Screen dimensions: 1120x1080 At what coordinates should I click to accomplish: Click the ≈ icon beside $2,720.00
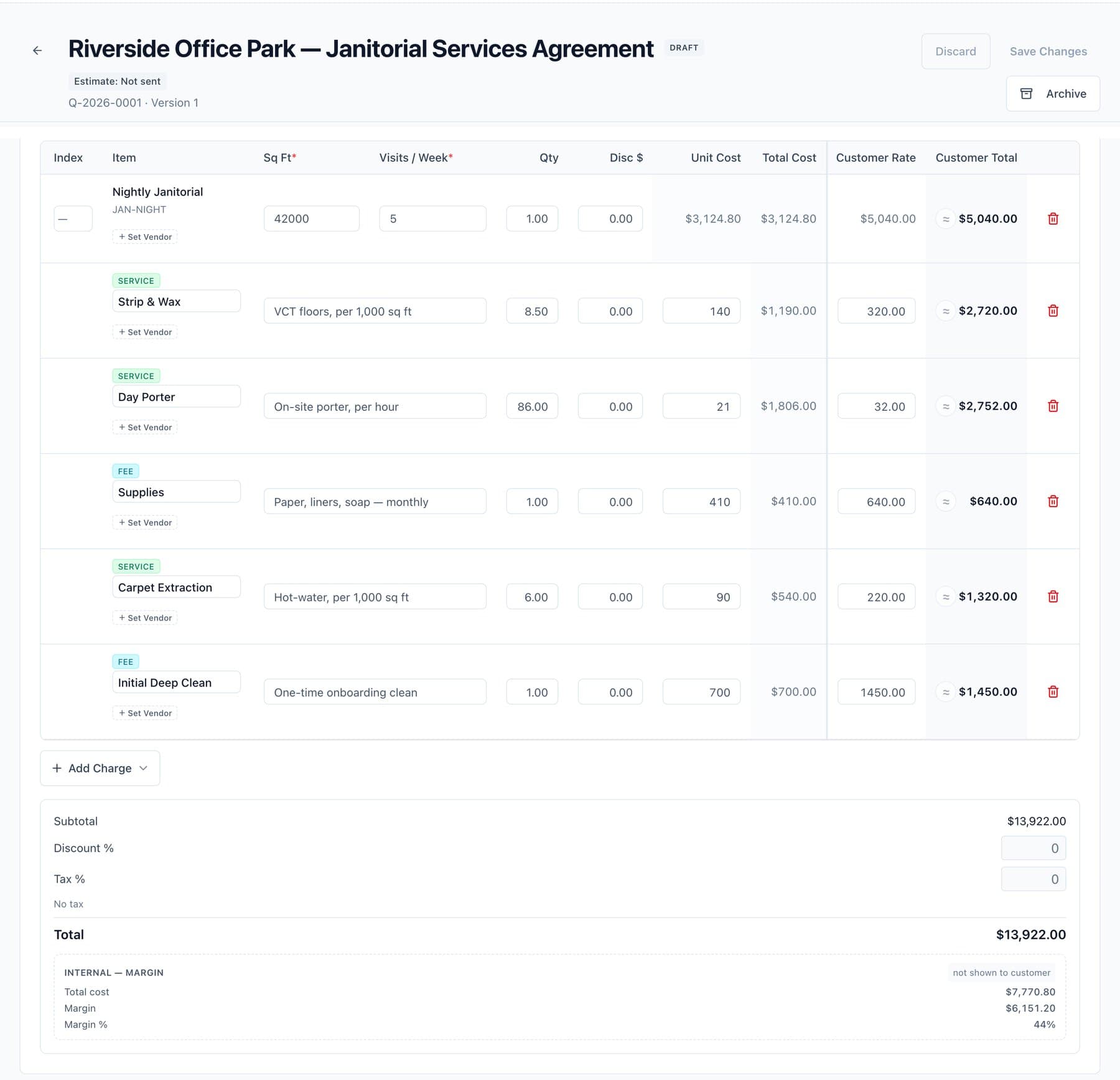click(946, 311)
